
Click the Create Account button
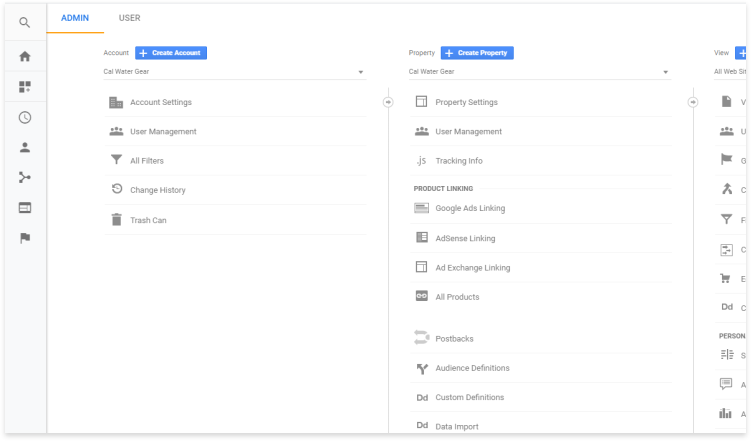171,53
